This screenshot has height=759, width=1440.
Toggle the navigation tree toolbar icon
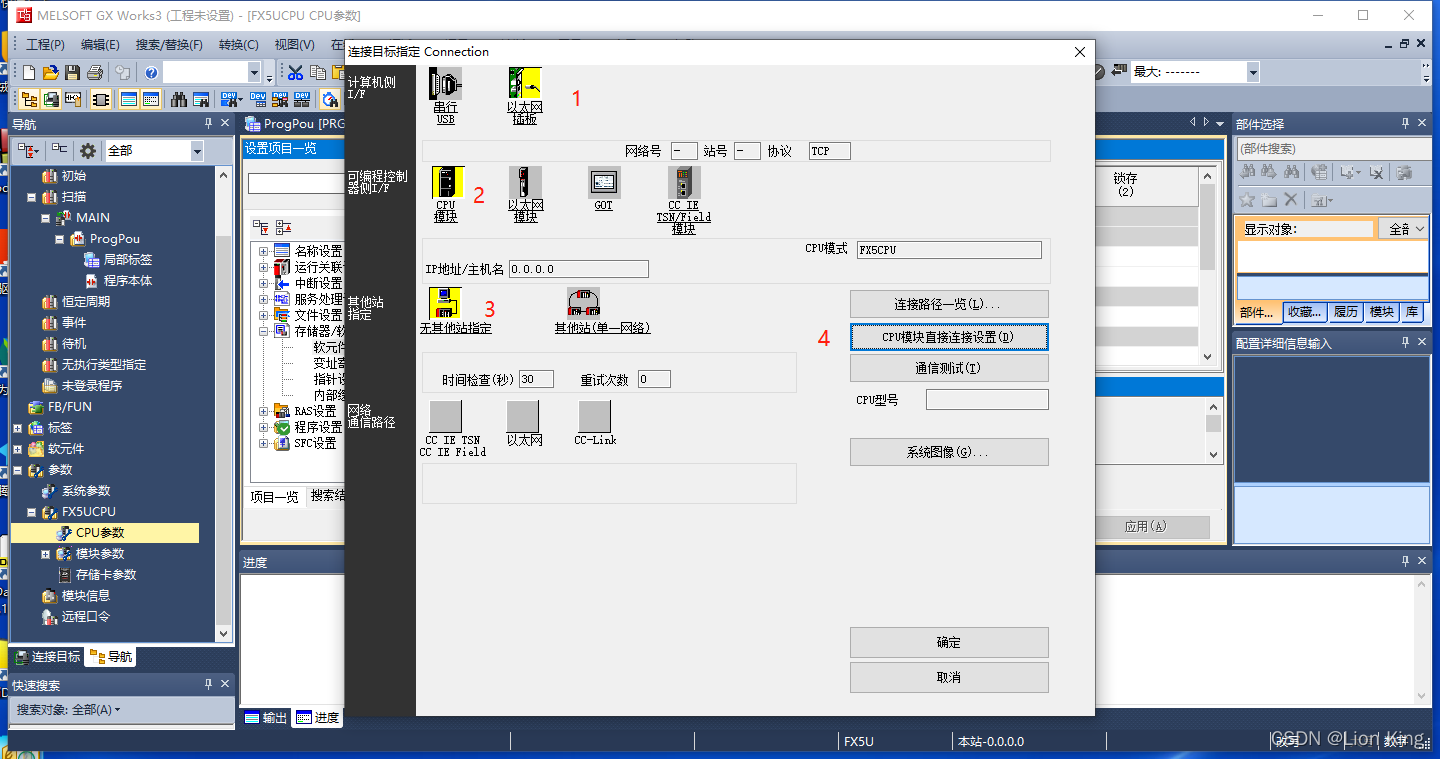[29, 99]
